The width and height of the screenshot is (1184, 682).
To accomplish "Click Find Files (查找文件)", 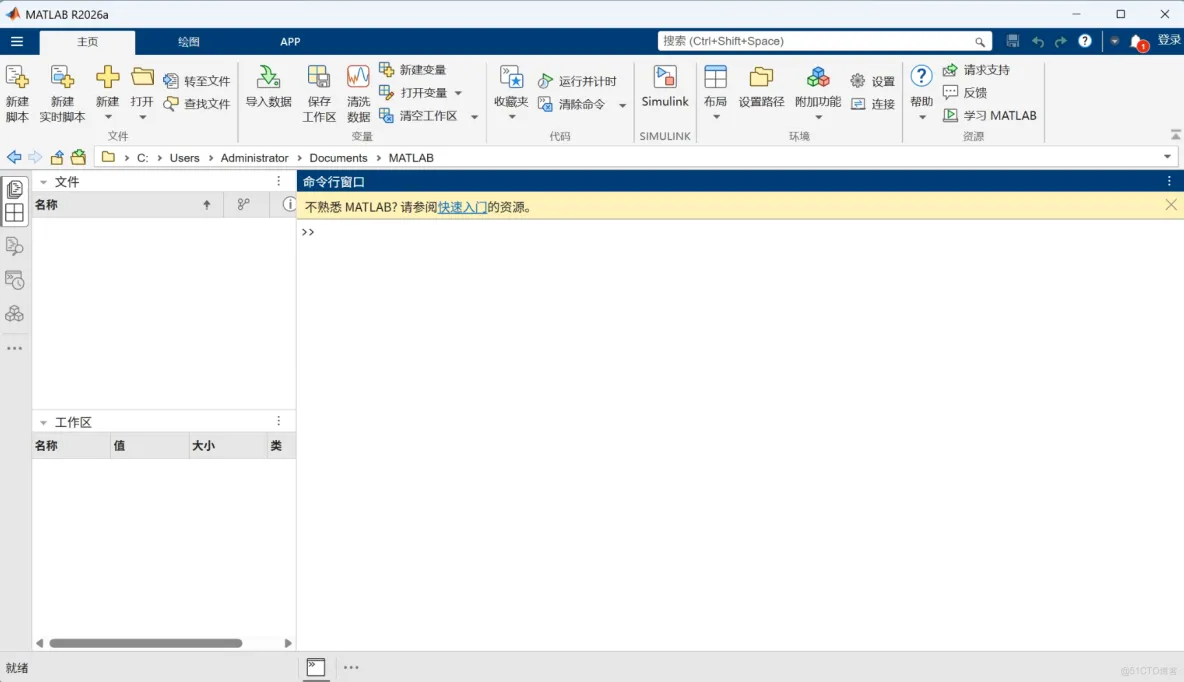I will click(x=197, y=103).
